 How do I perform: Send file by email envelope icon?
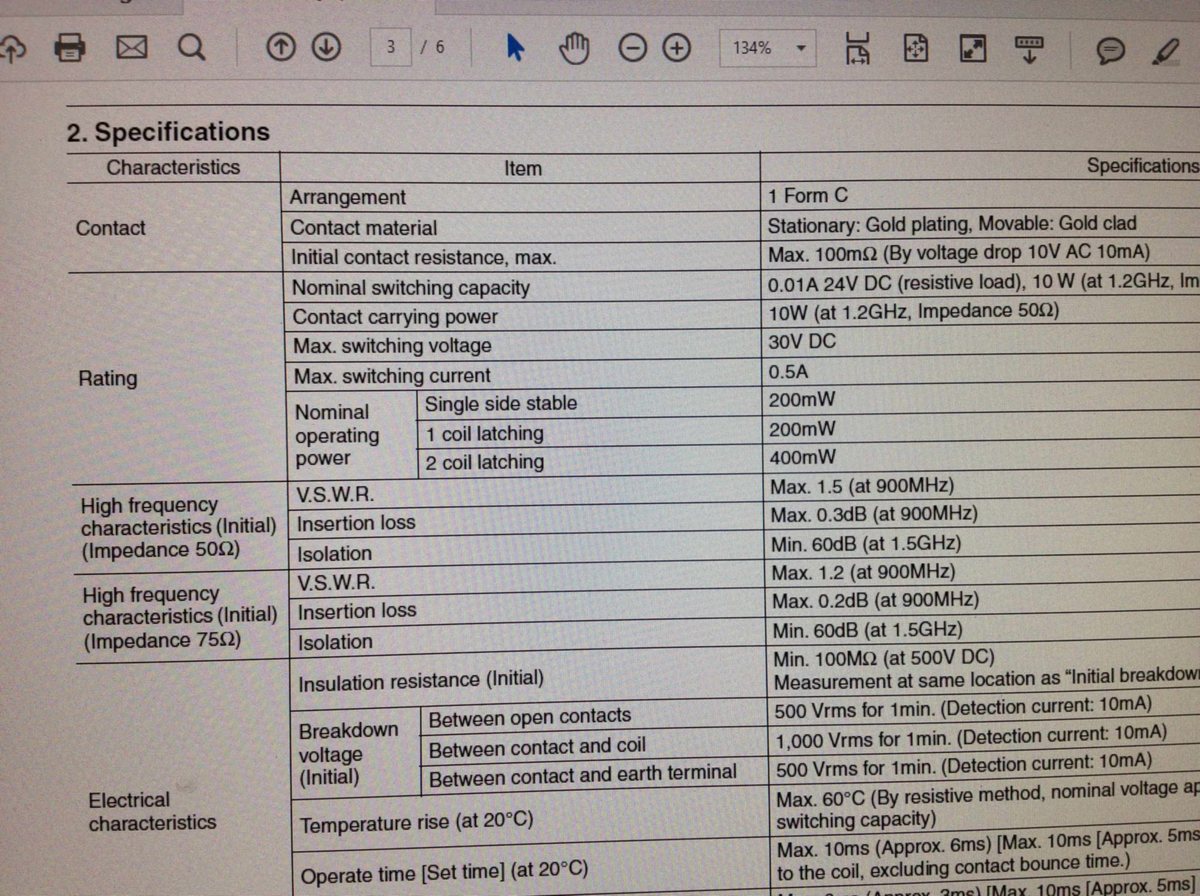pos(132,47)
